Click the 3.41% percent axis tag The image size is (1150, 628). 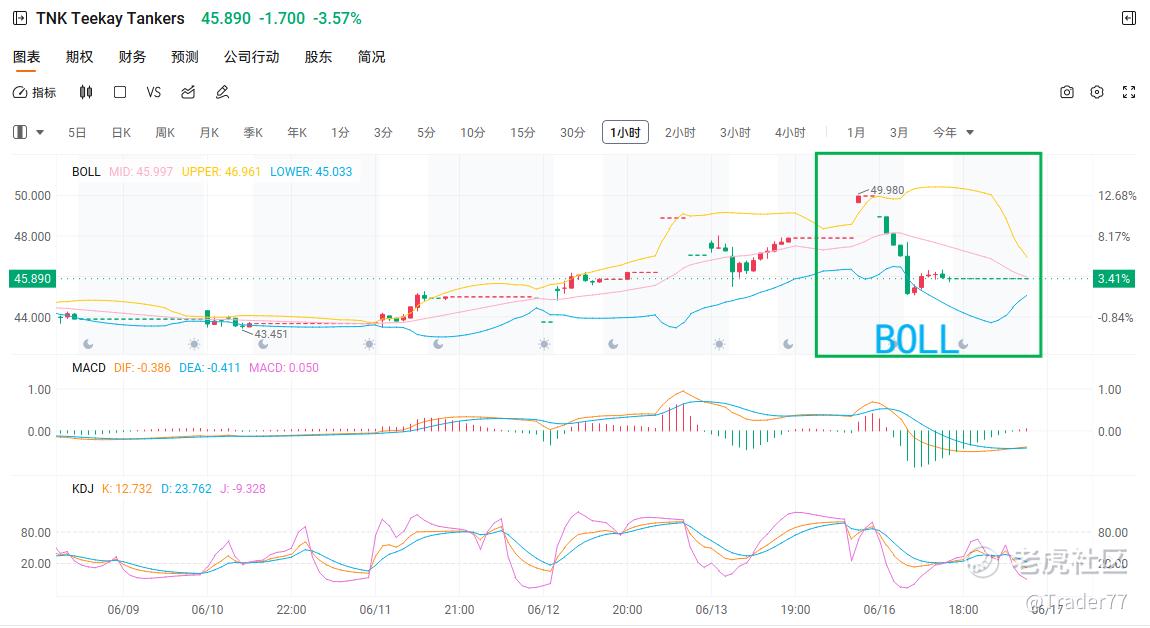tap(1115, 279)
